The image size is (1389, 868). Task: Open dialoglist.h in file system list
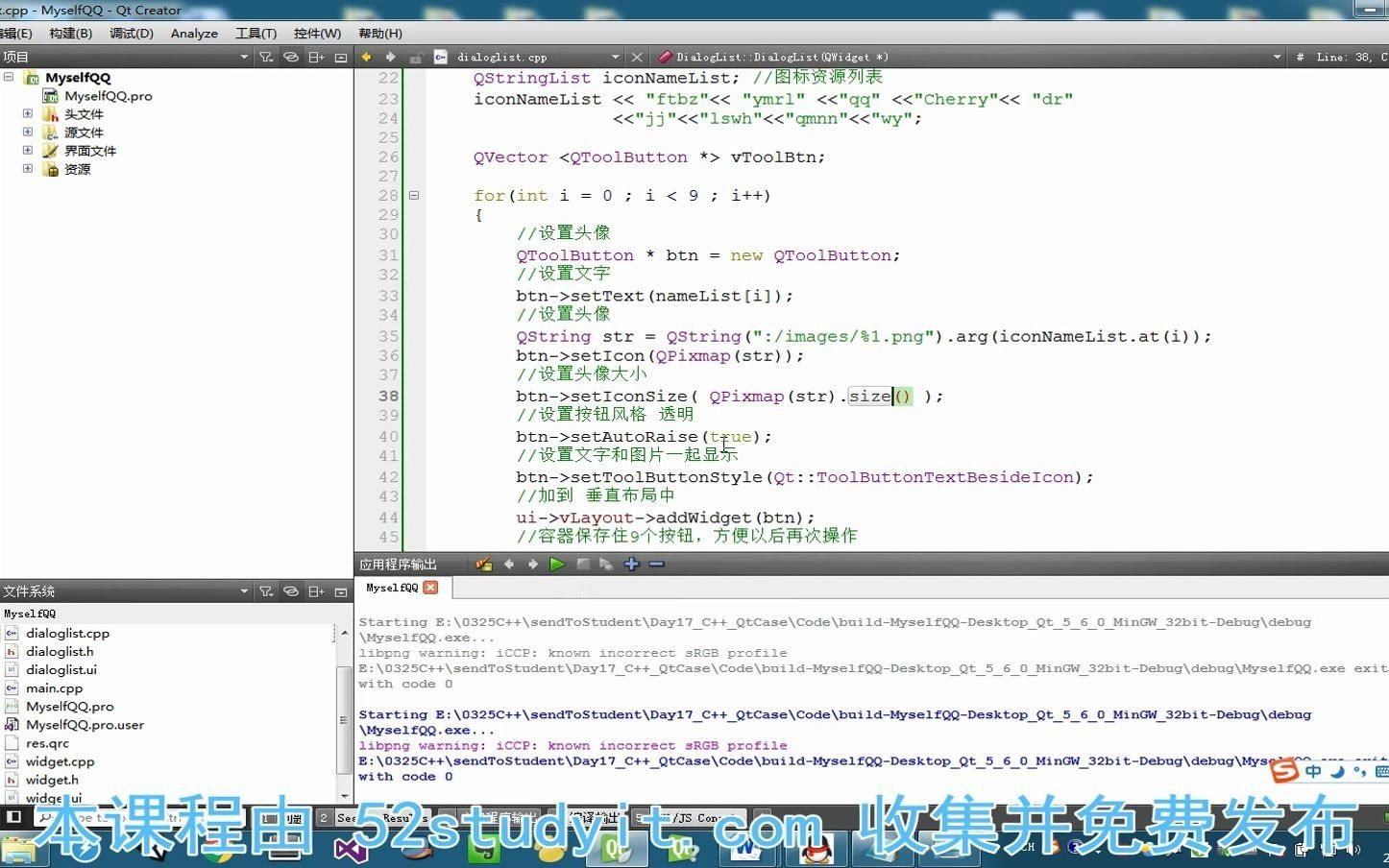(60, 652)
